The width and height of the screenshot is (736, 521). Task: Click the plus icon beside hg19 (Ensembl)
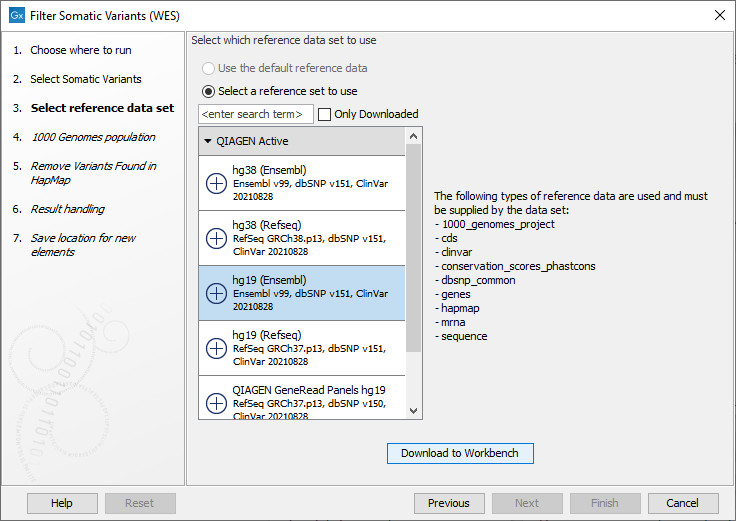click(215, 293)
